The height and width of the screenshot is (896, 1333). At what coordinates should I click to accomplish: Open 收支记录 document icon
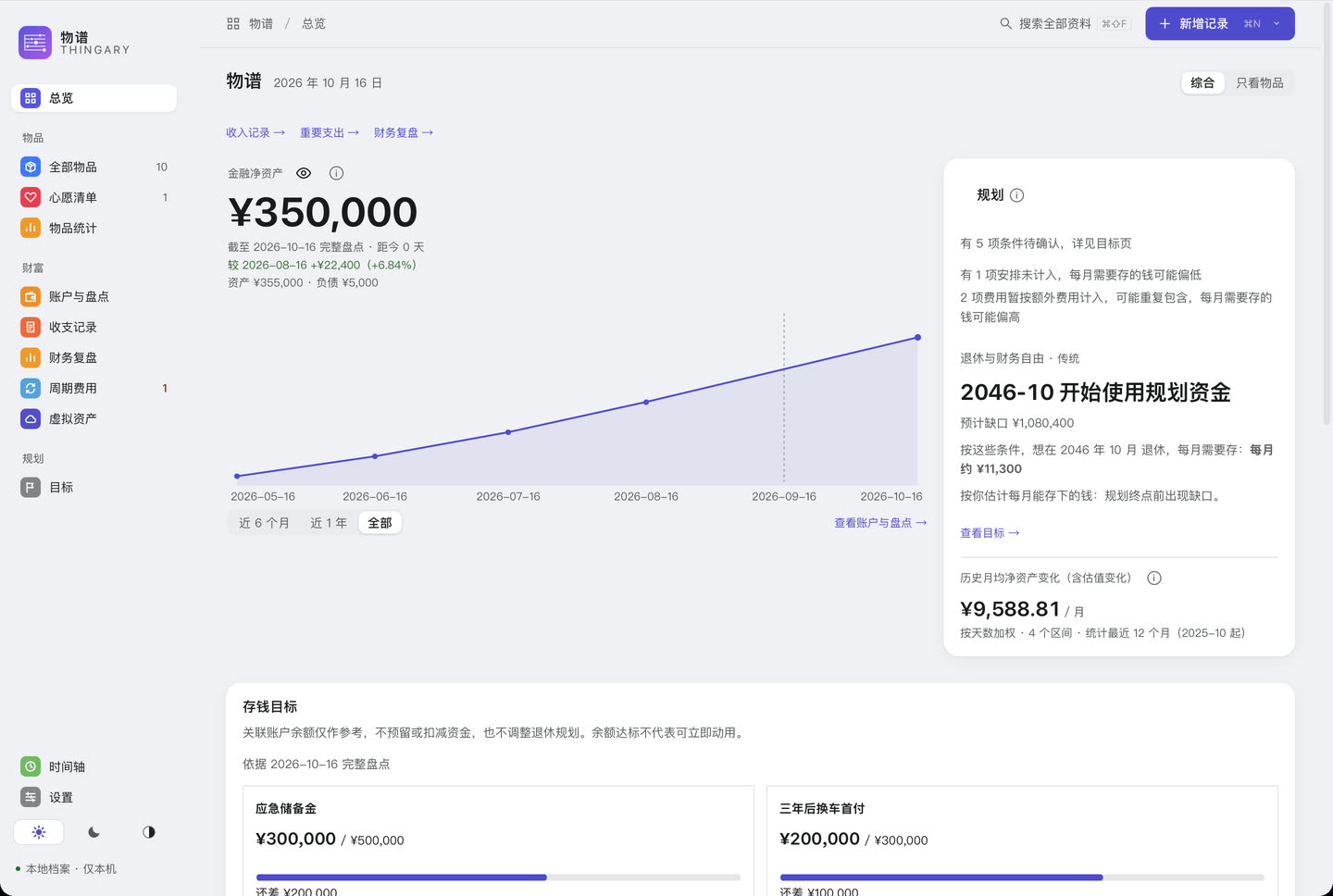31,328
